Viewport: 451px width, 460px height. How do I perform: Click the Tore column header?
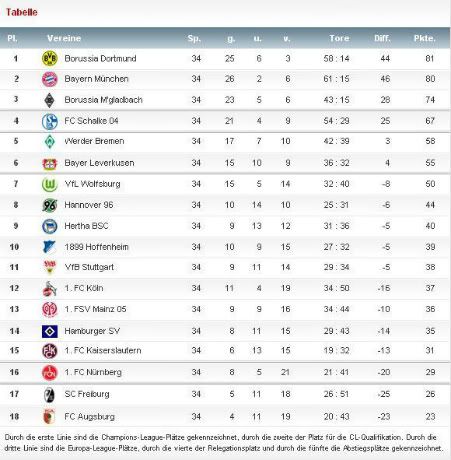point(339,38)
